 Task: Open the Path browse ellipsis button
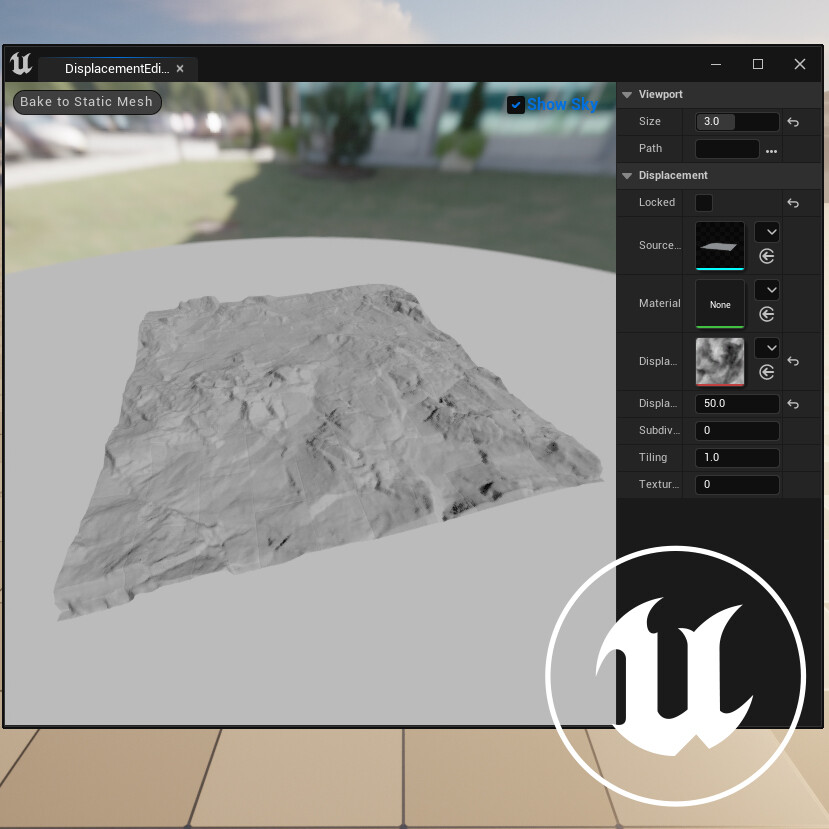772,148
